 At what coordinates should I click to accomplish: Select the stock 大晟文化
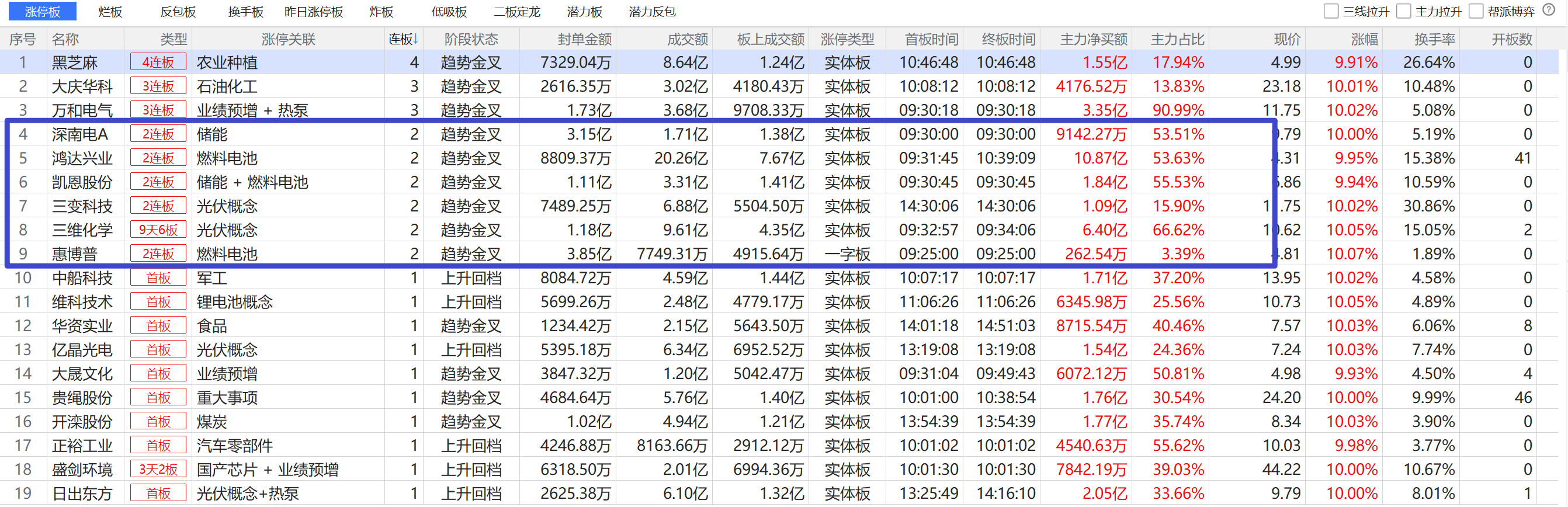(82, 374)
